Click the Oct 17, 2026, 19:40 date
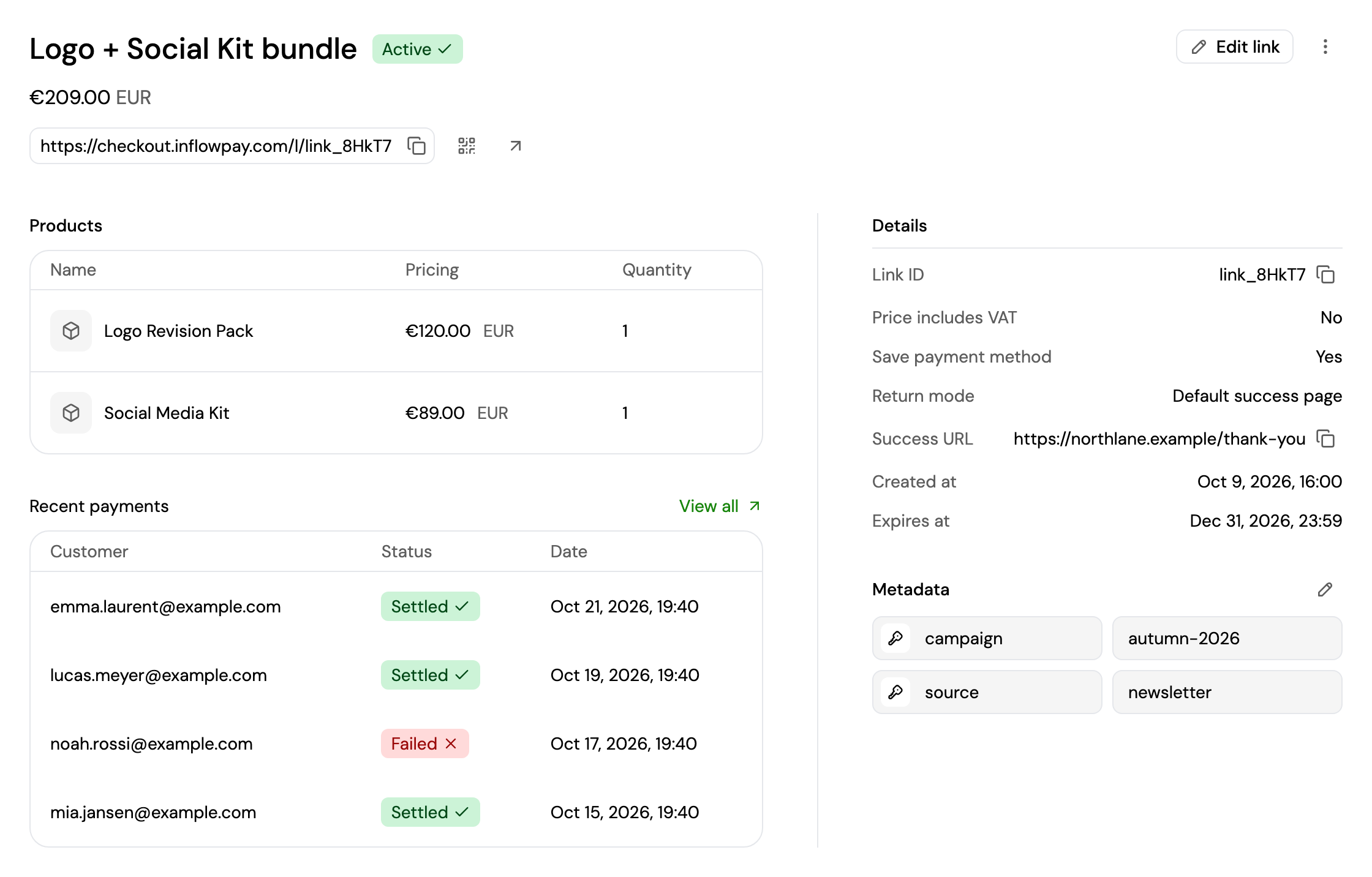Image resolution: width=1372 pixels, height=877 pixels. [x=624, y=743]
